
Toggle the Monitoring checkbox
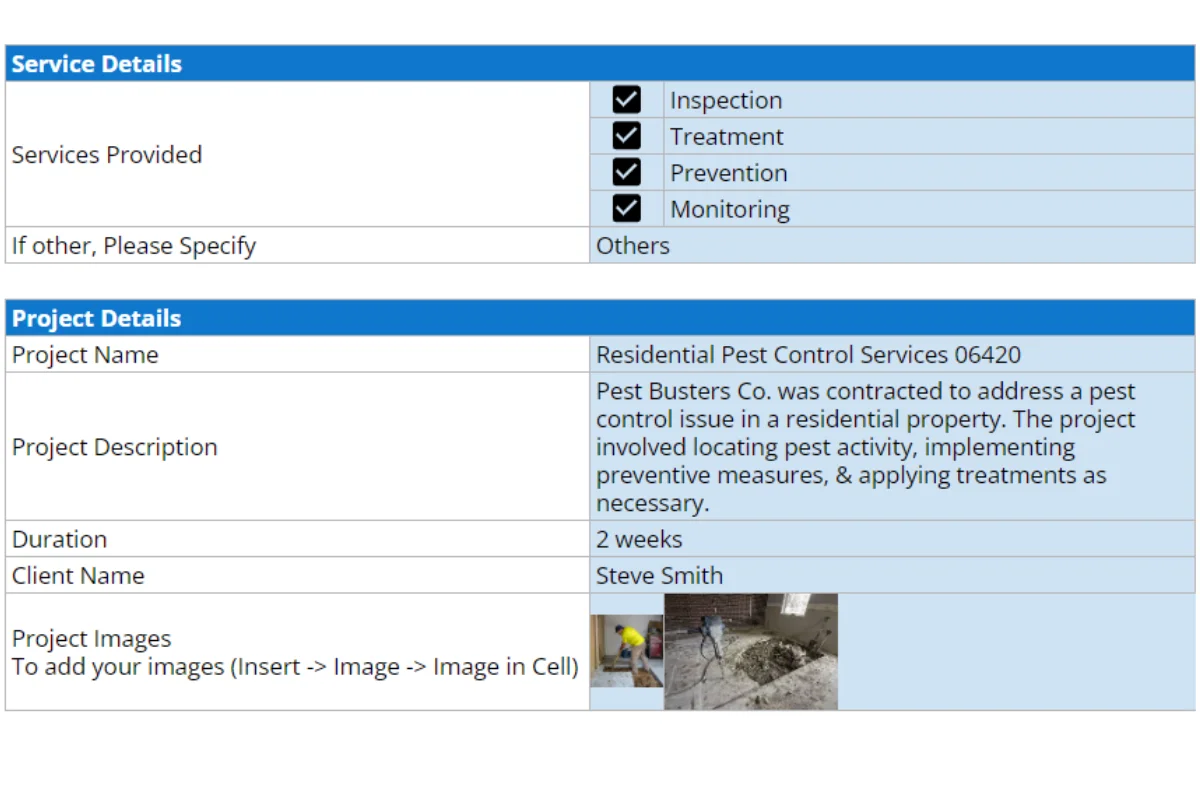pos(626,208)
